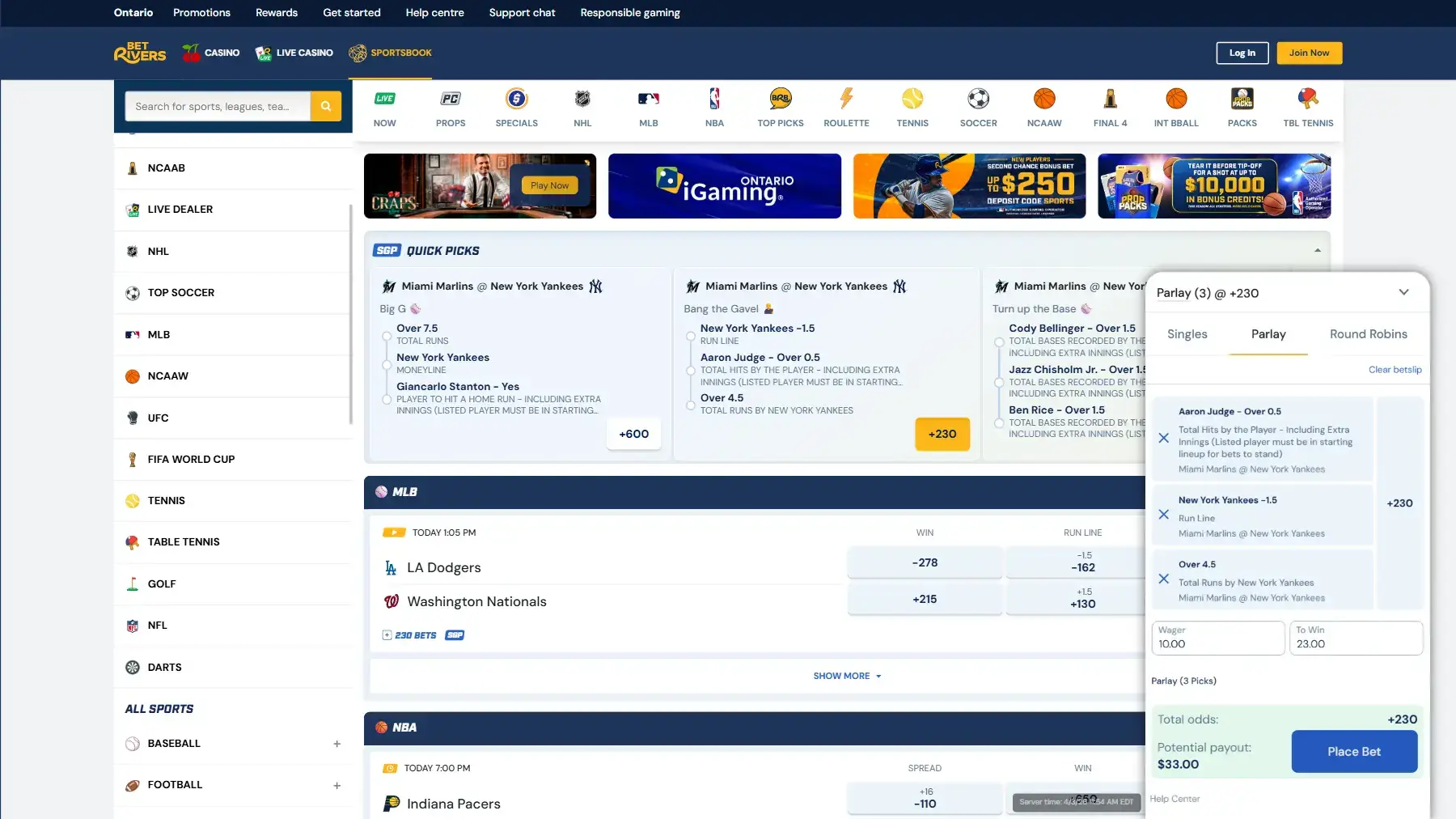Expand BASEBALL in All Sports
The width and height of the screenshot is (1456, 819).
(x=337, y=744)
